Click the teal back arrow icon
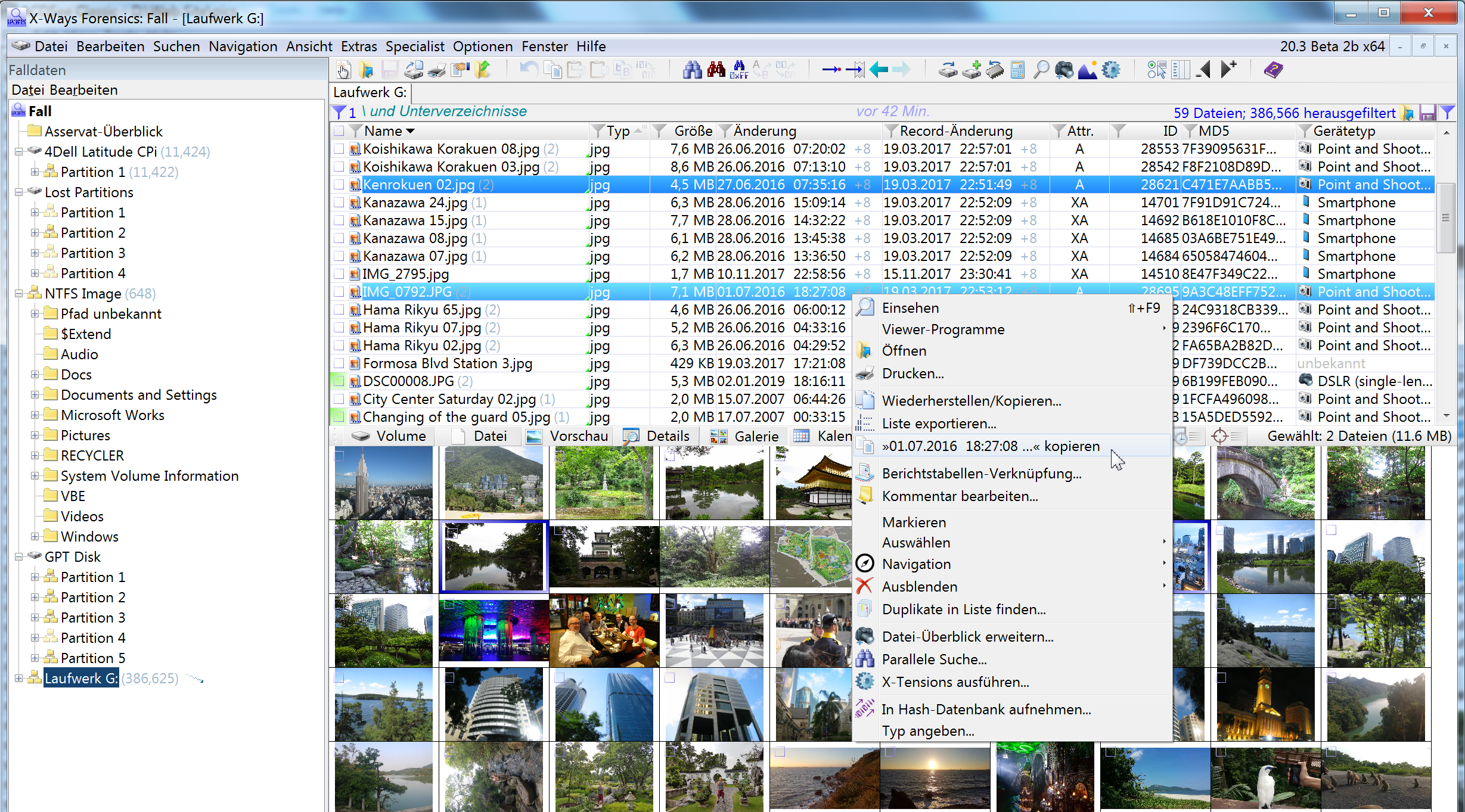The height and width of the screenshot is (812, 1465). pos(879,70)
